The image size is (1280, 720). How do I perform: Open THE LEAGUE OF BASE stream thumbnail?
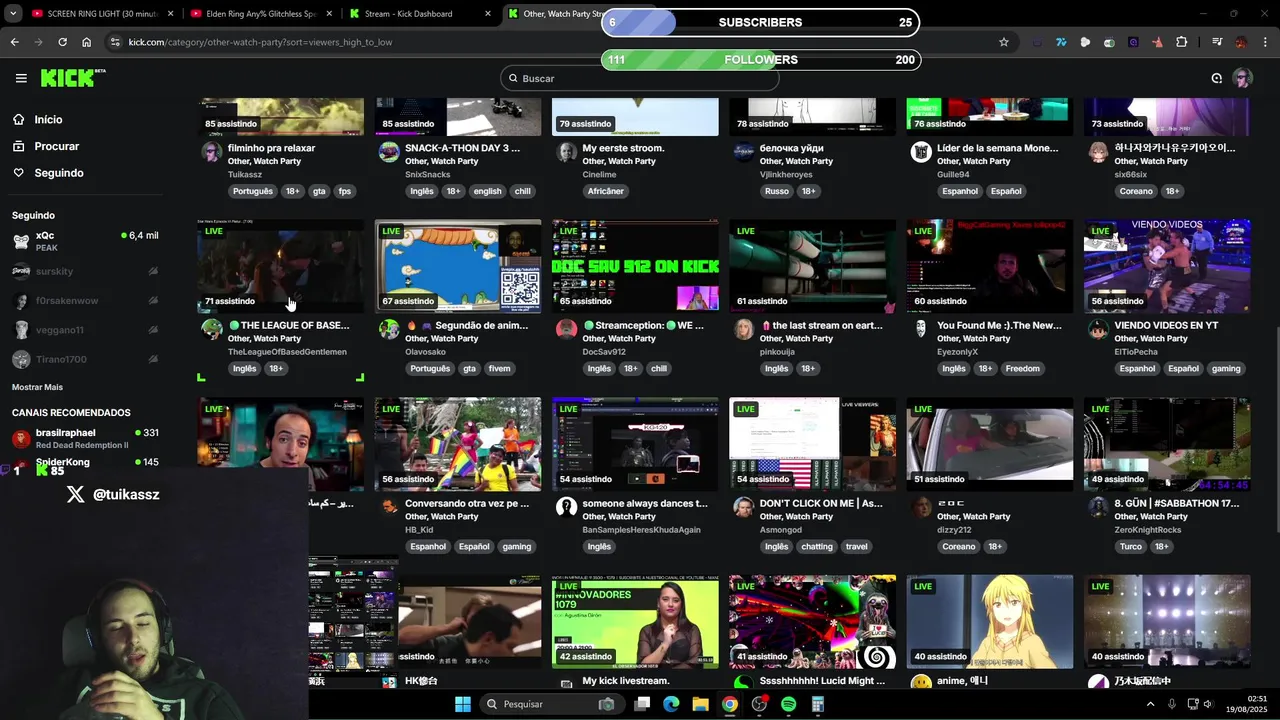281,266
